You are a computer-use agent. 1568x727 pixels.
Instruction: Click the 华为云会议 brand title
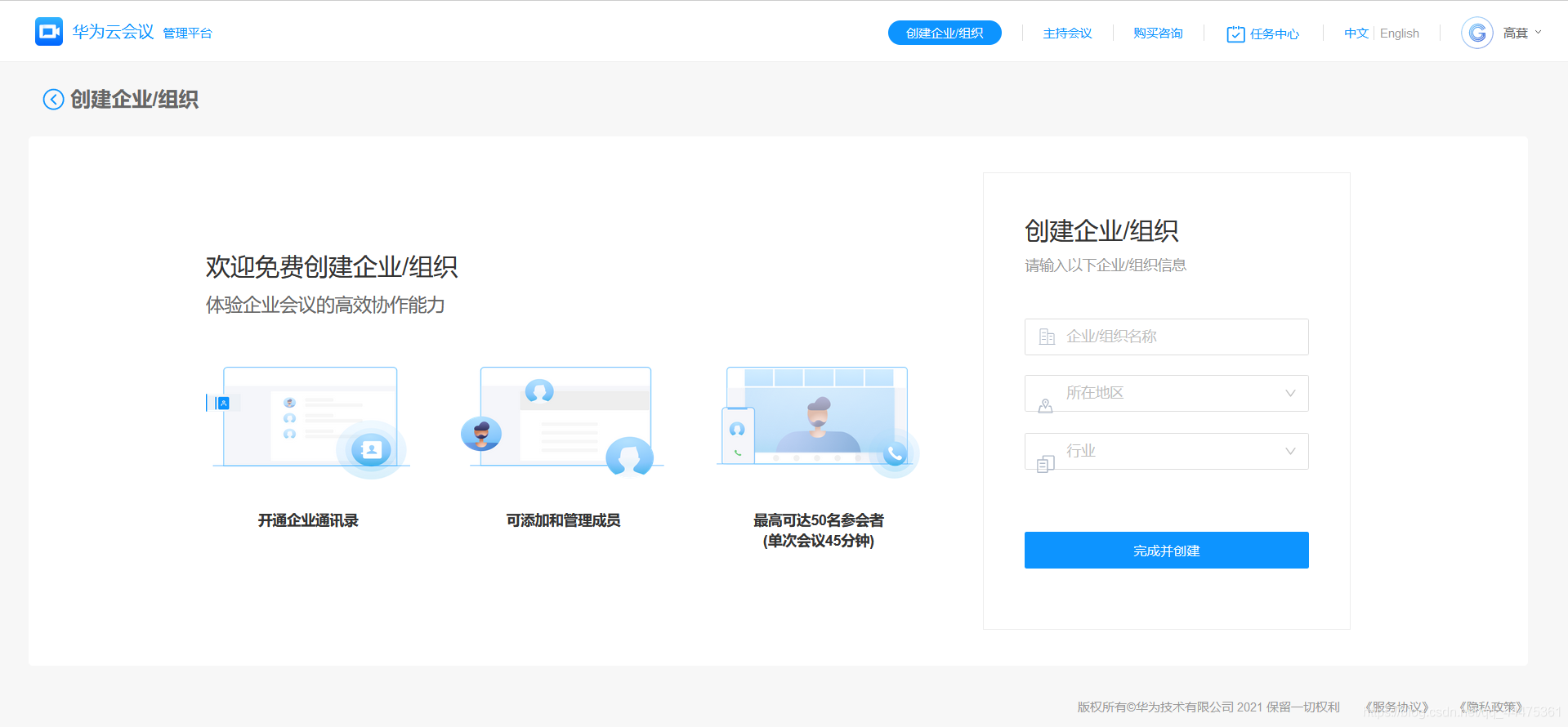(x=113, y=32)
